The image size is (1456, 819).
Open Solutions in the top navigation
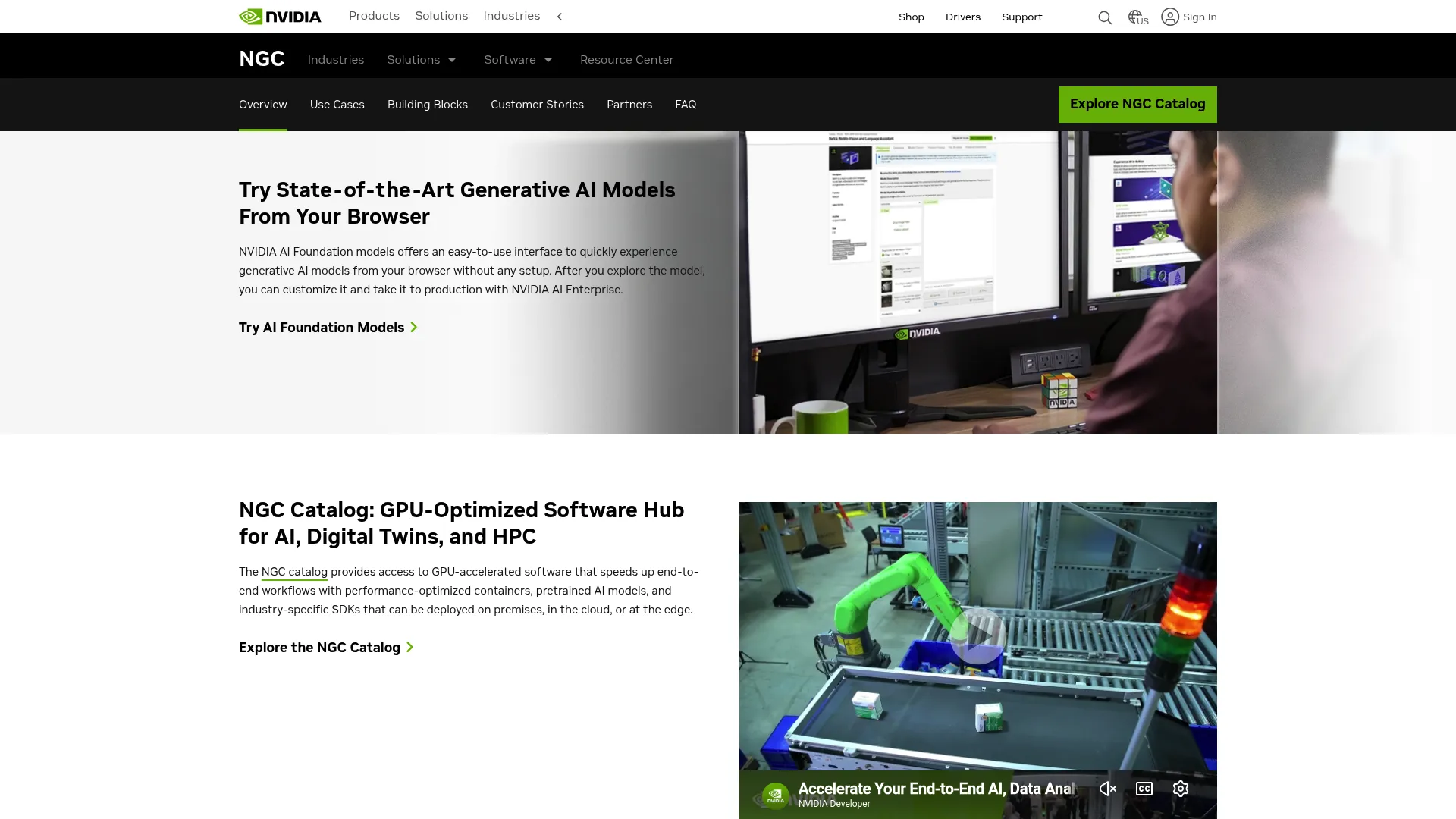[441, 16]
